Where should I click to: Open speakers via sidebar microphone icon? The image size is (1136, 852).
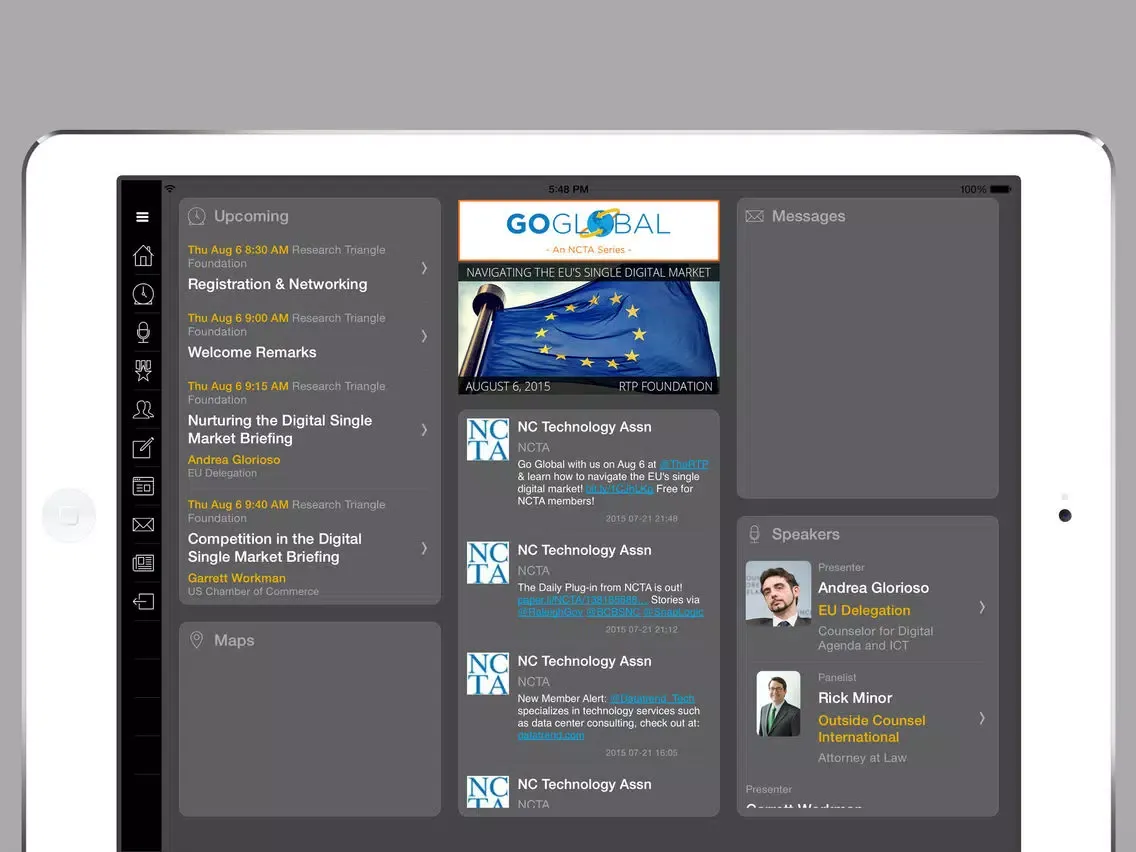tap(143, 332)
